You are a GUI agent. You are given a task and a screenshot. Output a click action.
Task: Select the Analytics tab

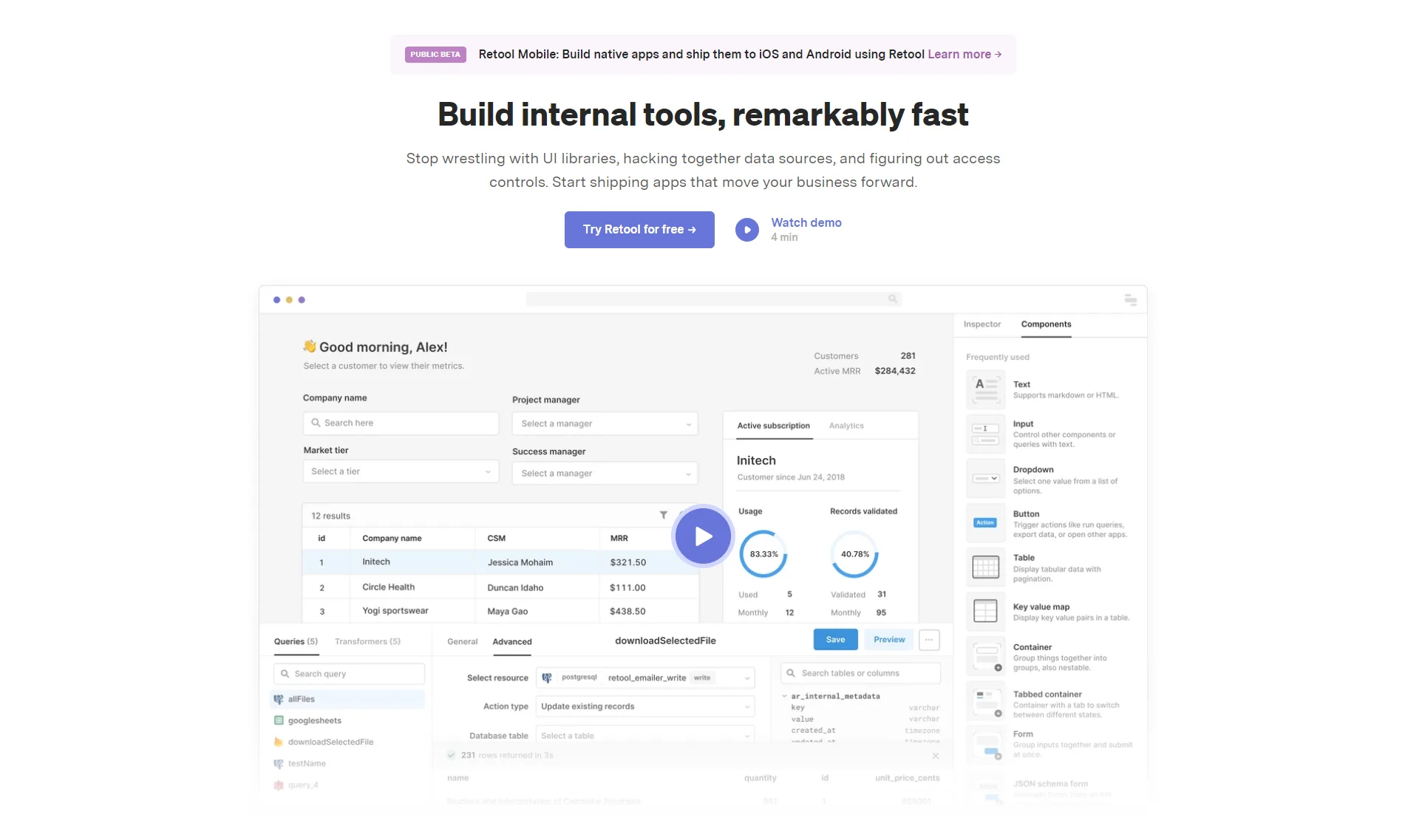point(846,426)
